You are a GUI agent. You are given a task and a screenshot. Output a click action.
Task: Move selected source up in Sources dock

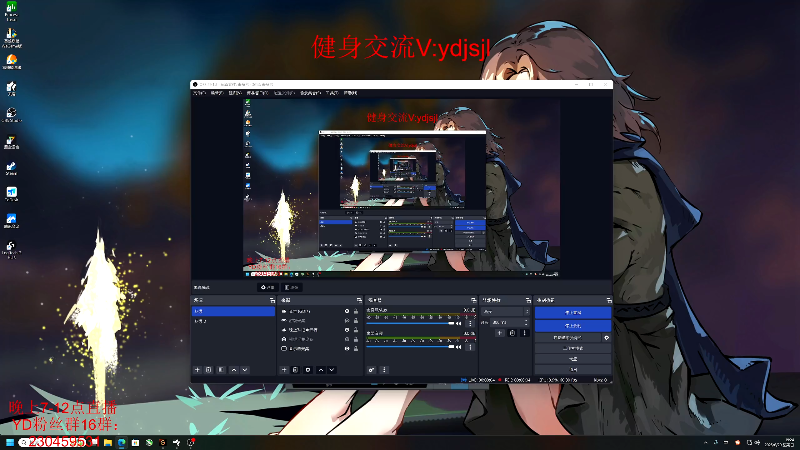(x=320, y=369)
